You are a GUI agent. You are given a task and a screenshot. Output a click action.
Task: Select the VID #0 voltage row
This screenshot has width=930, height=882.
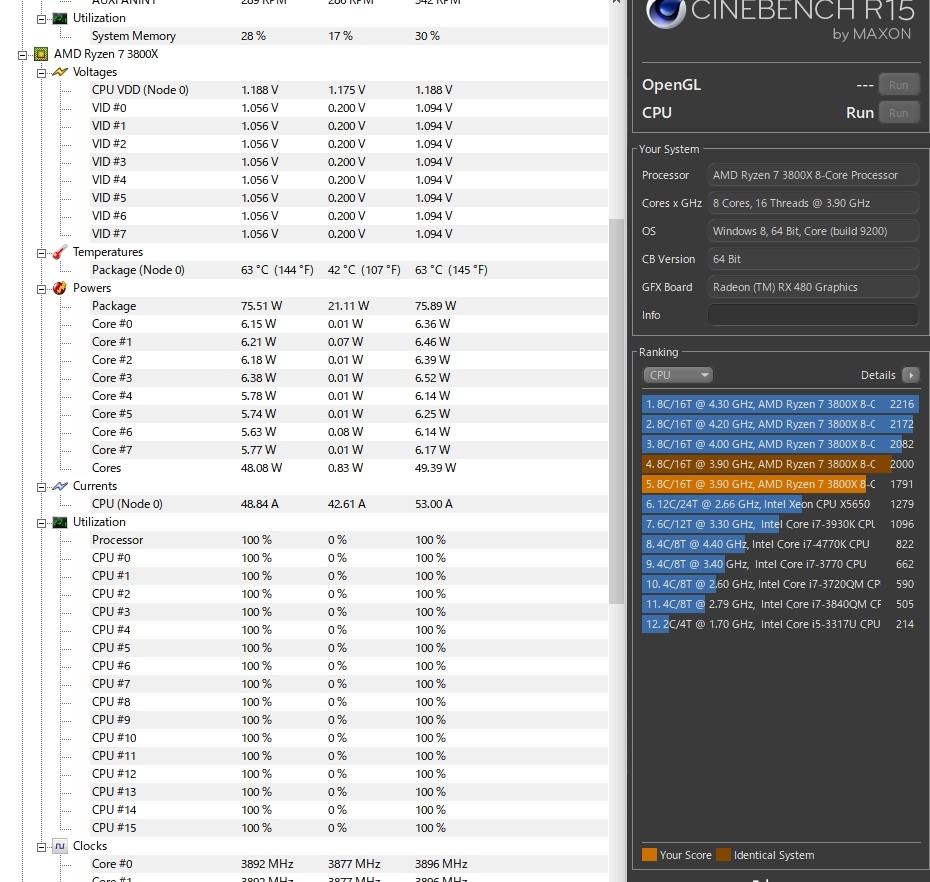tap(347, 108)
